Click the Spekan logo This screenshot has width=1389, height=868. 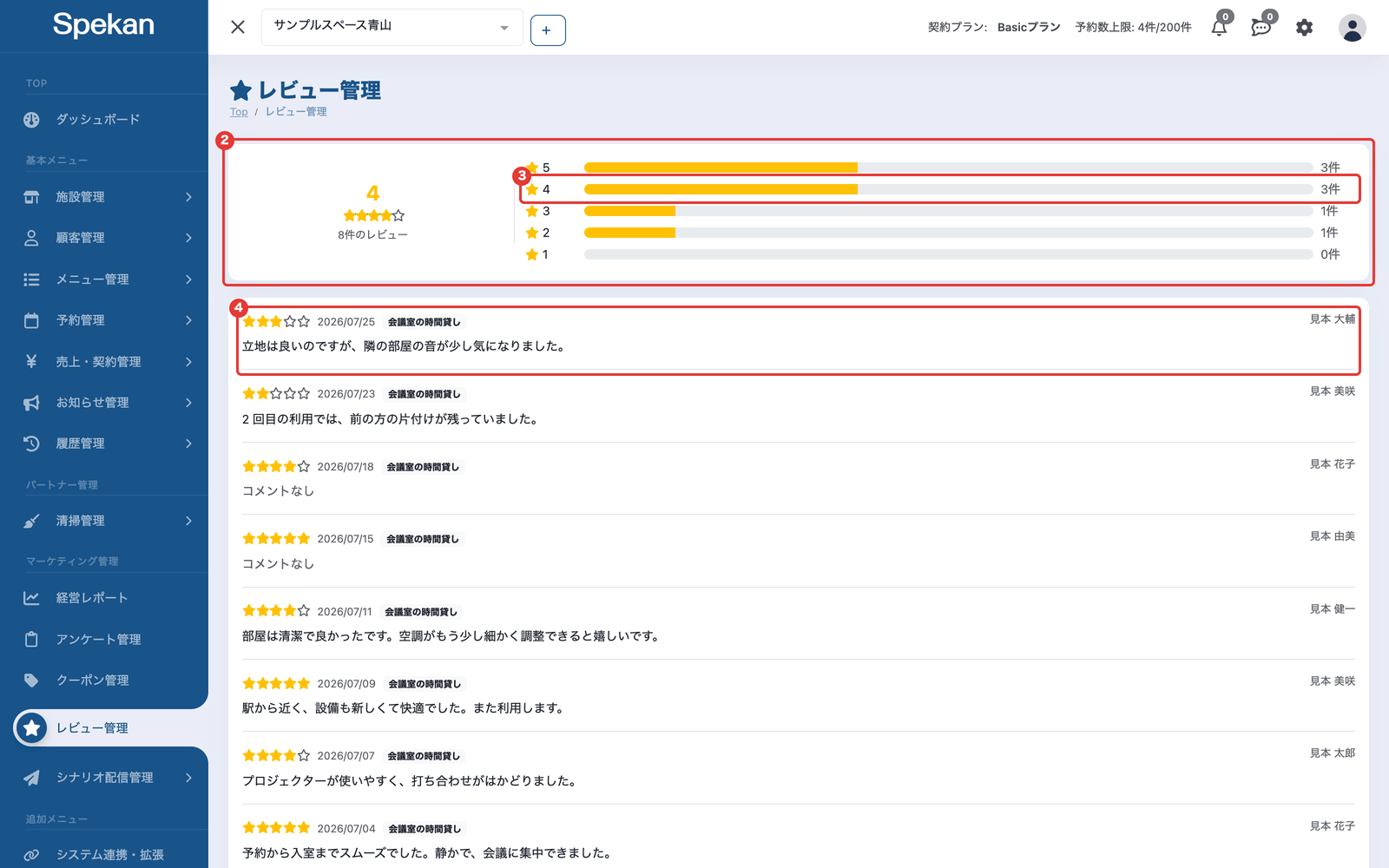pos(103,24)
